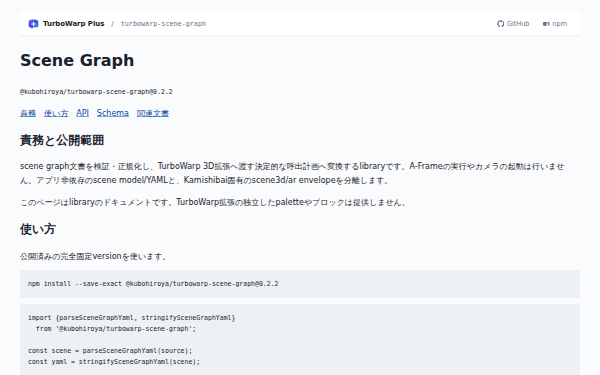Jump to the 関連文書 section link
Image resolution: width=600 pixels, height=375 pixels.
tap(153, 113)
